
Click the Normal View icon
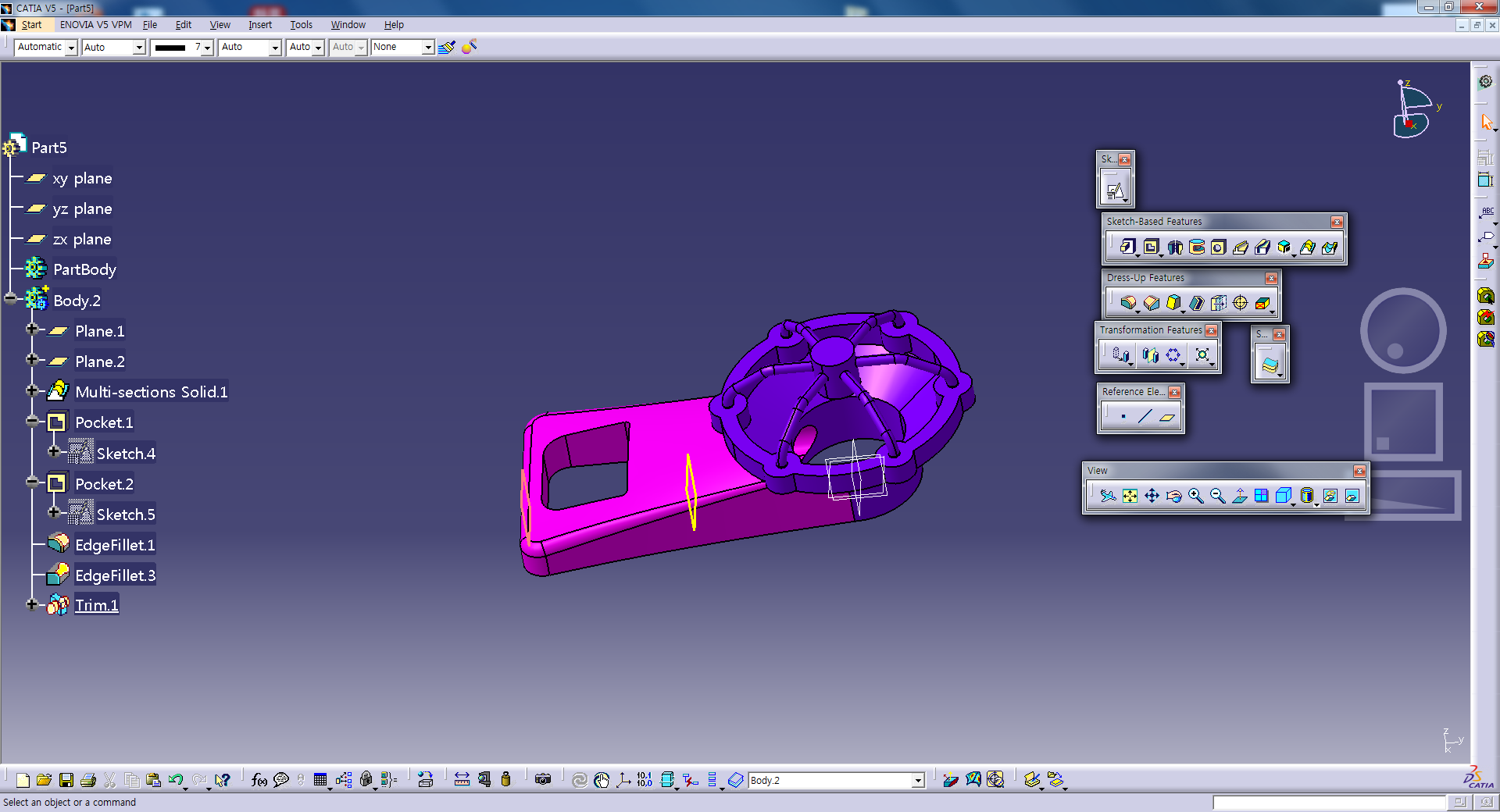(1239, 496)
